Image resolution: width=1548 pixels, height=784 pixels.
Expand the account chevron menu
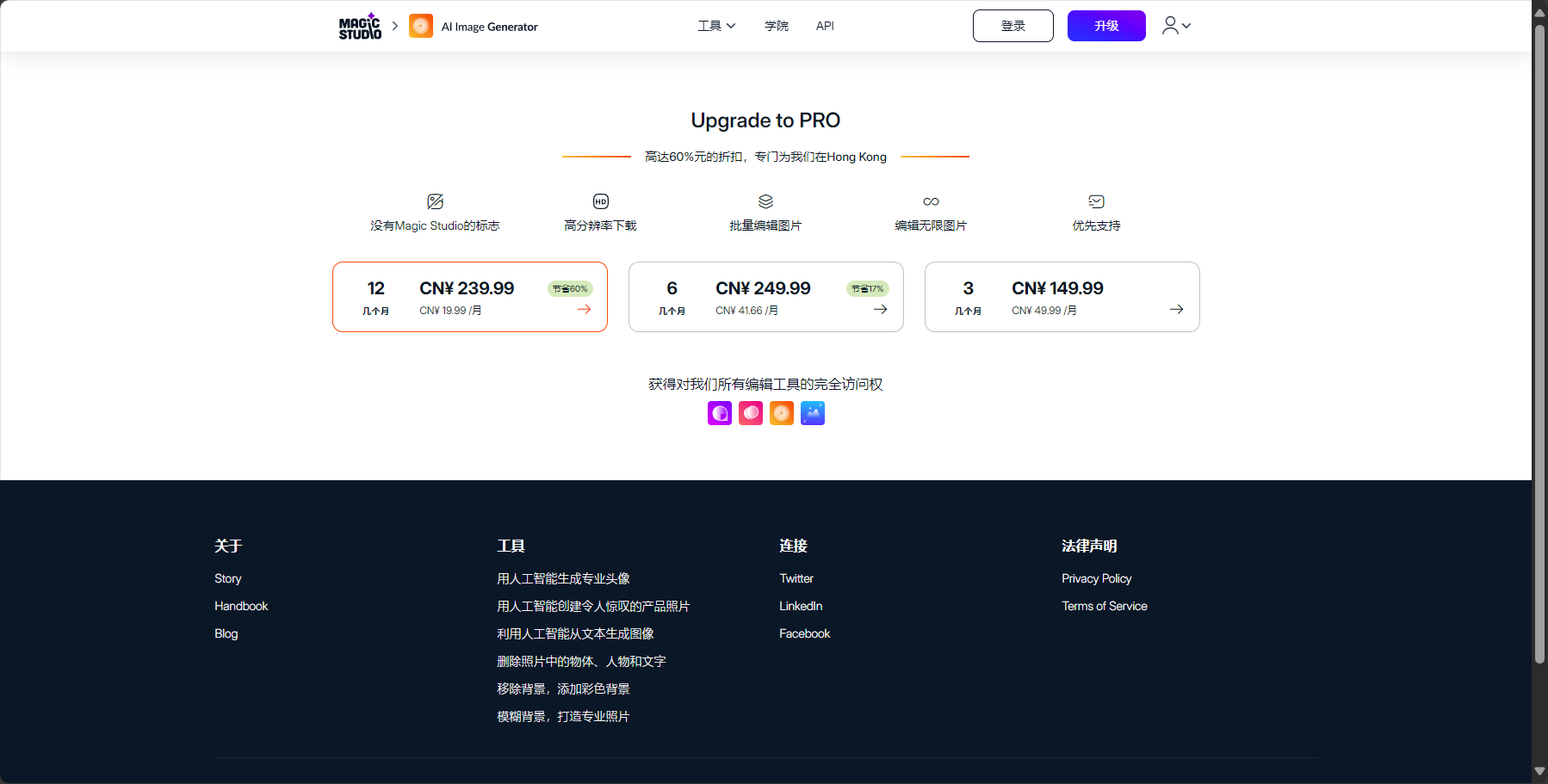1186,26
